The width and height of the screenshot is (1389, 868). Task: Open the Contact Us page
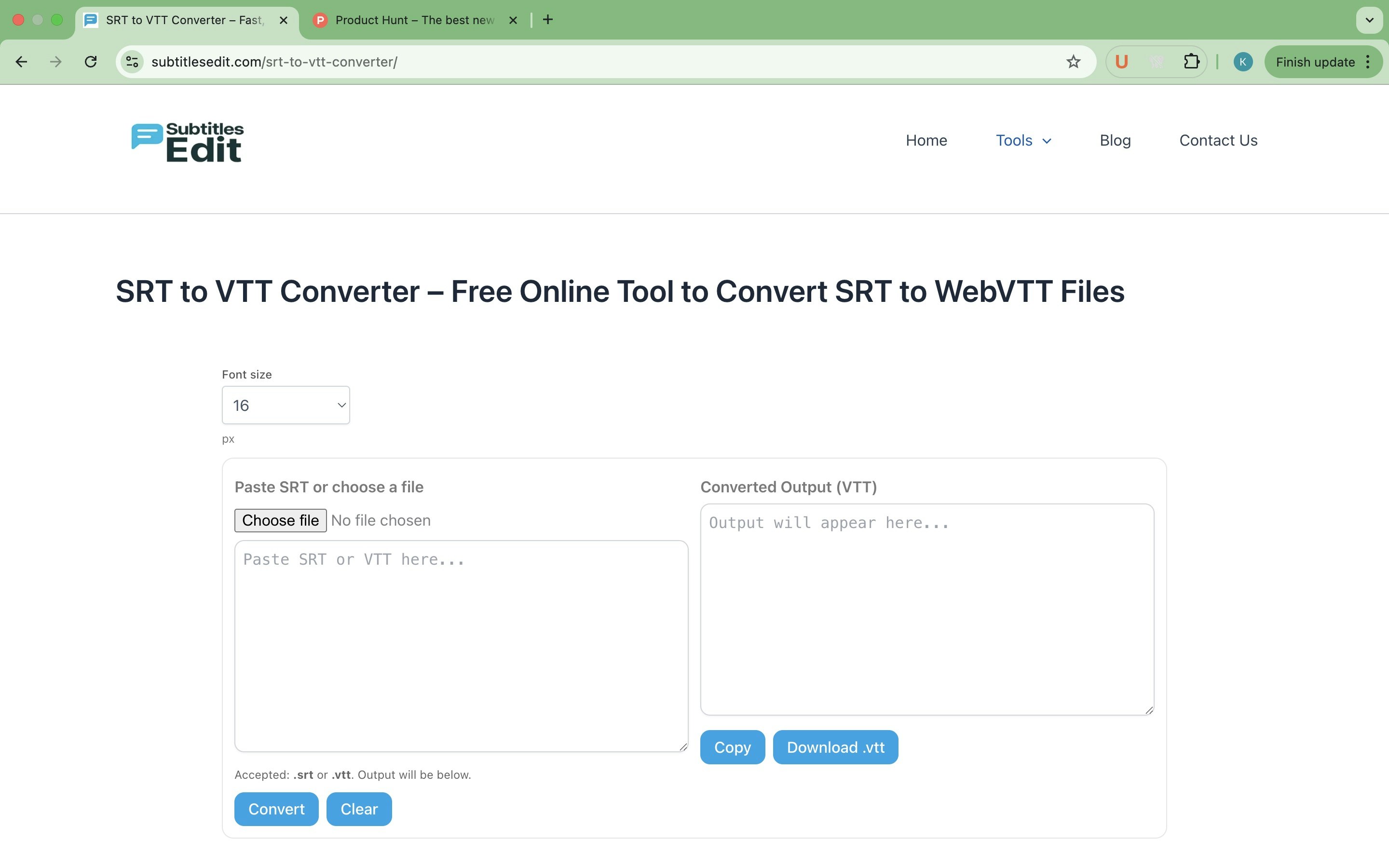click(x=1218, y=141)
